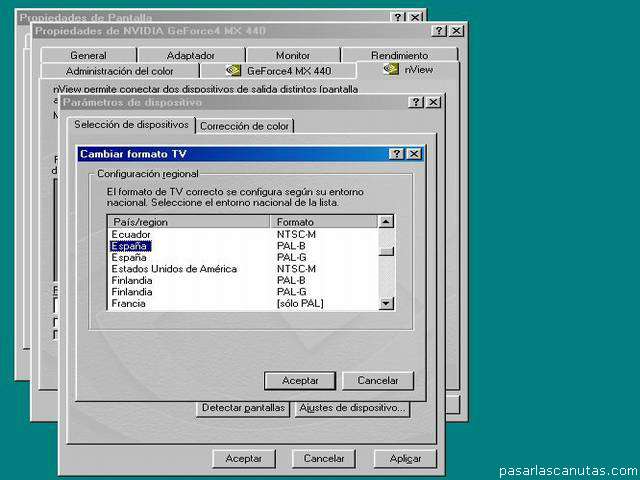
Task: Switch to the GeForce4 MX 440 tab
Action: tap(278, 71)
